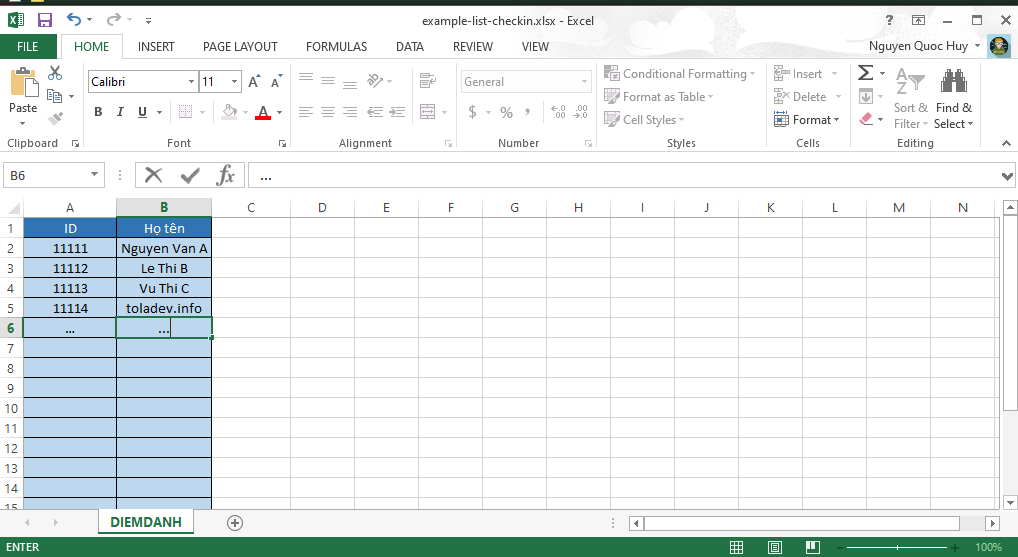Image resolution: width=1018 pixels, height=557 pixels.
Task: Switch to Page Layout view
Action: pyautogui.click(x=775, y=547)
